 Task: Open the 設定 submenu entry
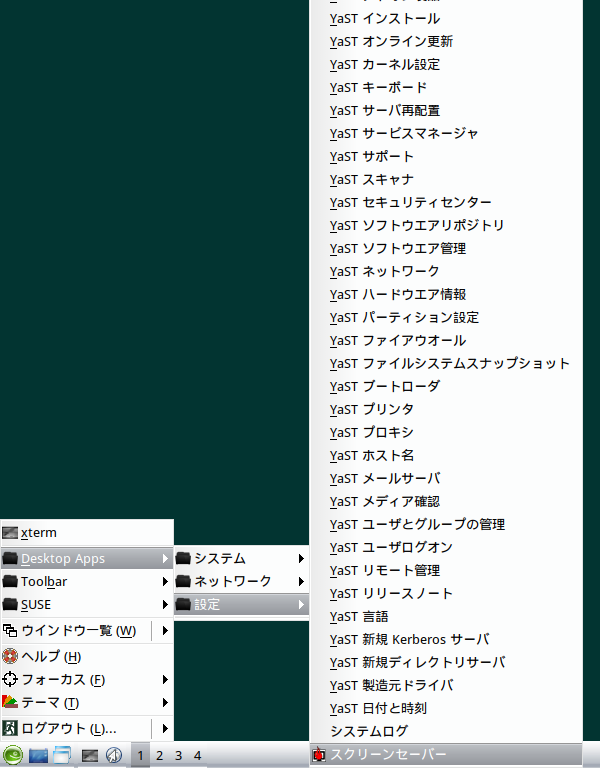click(x=241, y=604)
